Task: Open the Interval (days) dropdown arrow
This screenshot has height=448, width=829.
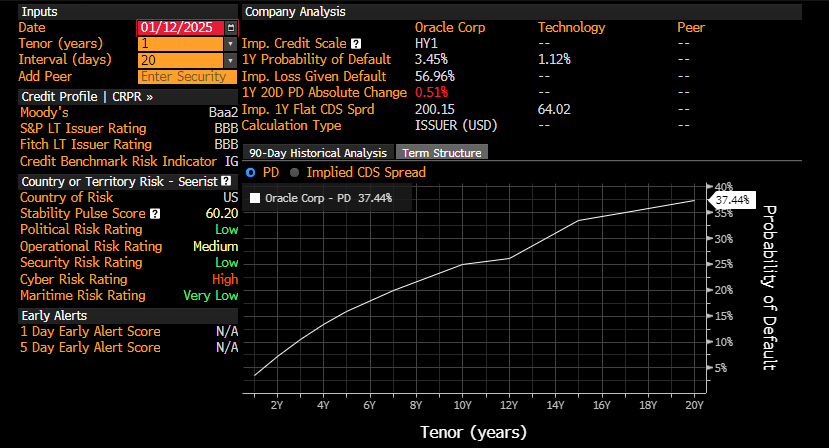Action: [231, 60]
